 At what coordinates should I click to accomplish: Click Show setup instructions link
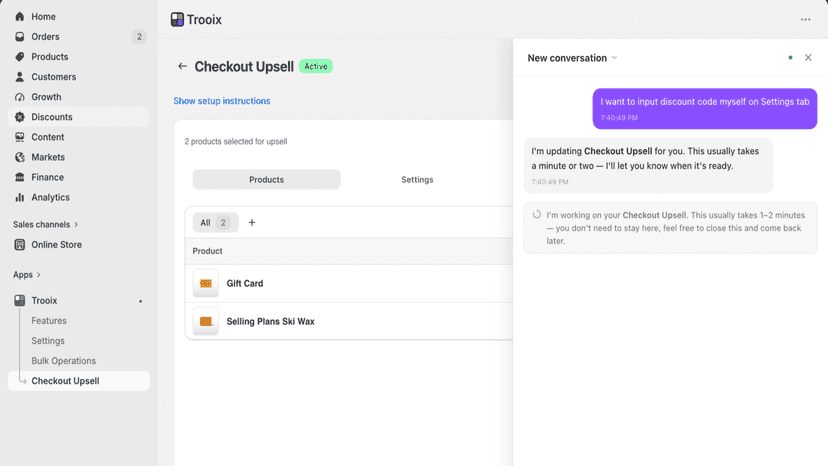(222, 101)
